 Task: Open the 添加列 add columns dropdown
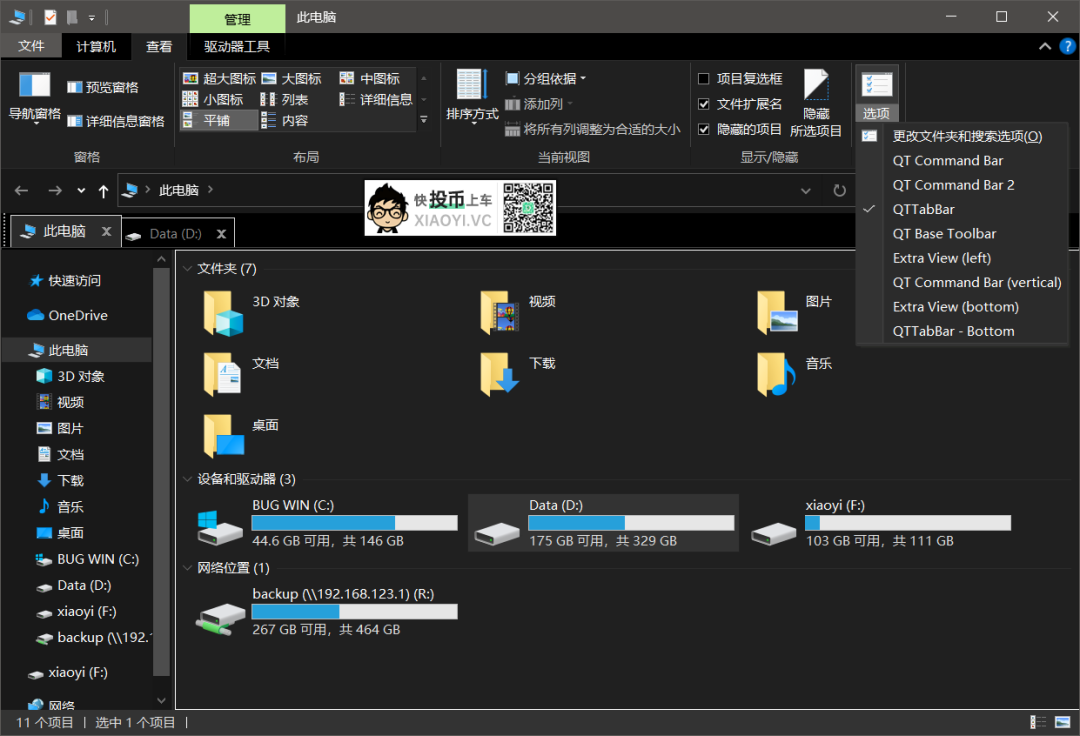(539, 104)
